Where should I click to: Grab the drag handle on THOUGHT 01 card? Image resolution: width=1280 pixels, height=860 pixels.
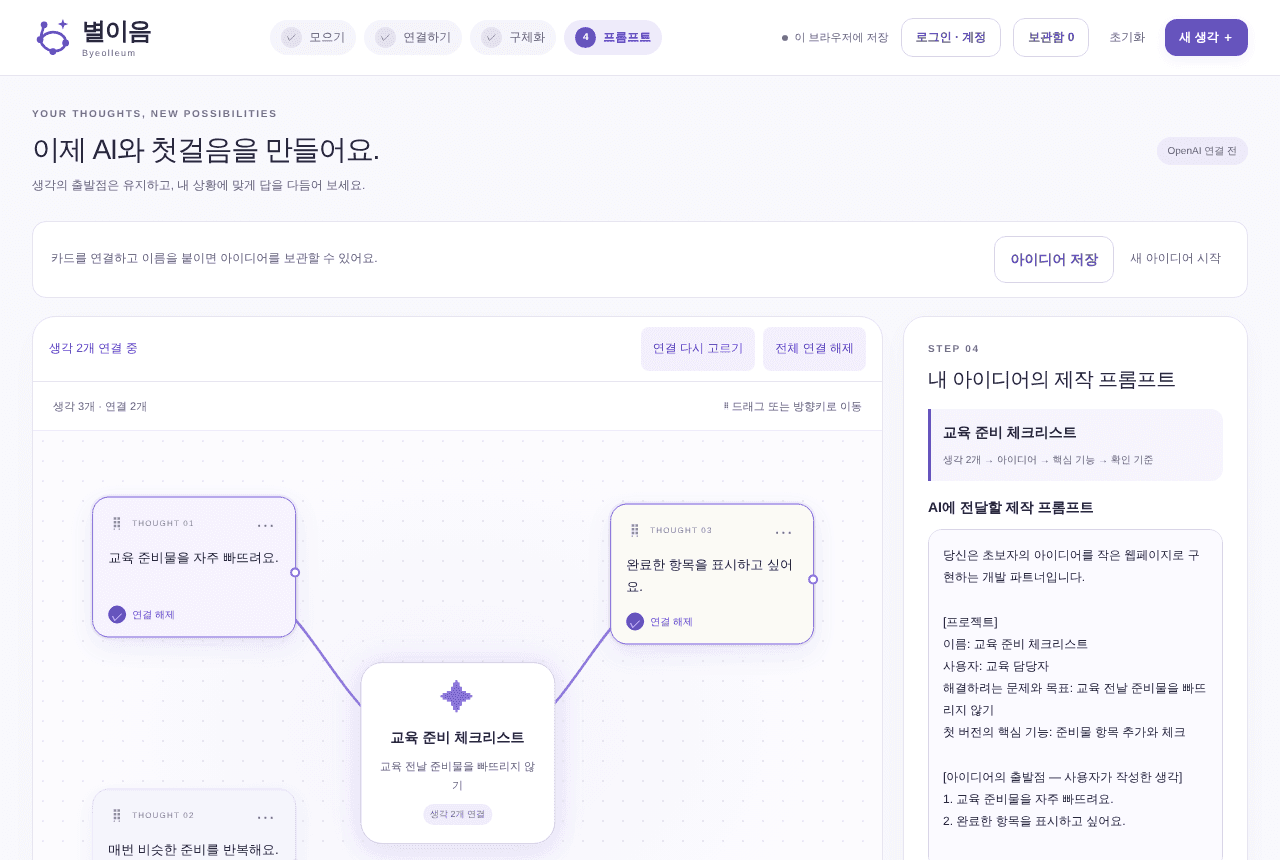pos(117,523)
